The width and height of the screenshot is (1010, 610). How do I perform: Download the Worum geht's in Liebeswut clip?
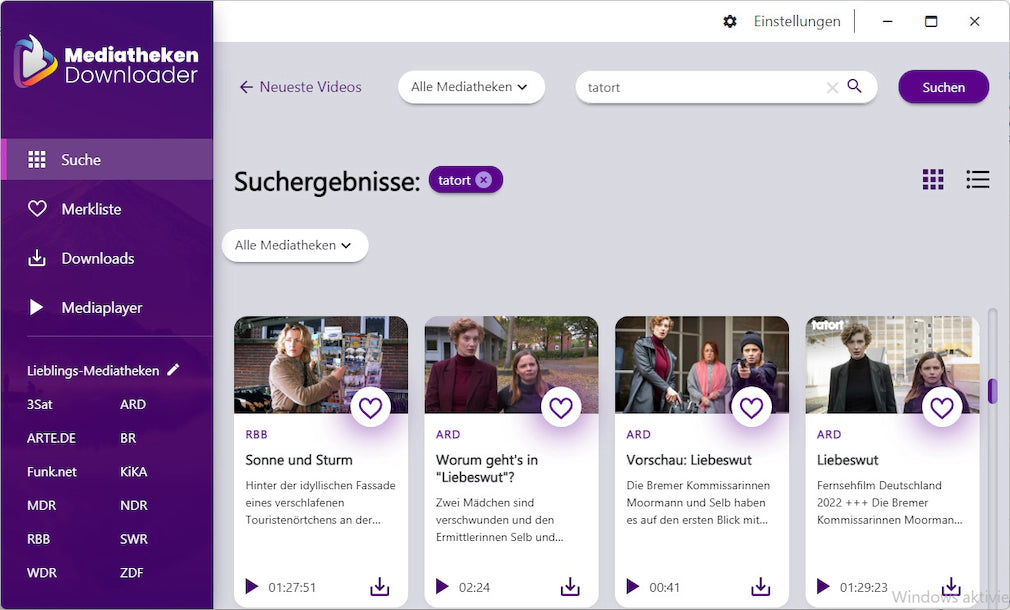570,587
